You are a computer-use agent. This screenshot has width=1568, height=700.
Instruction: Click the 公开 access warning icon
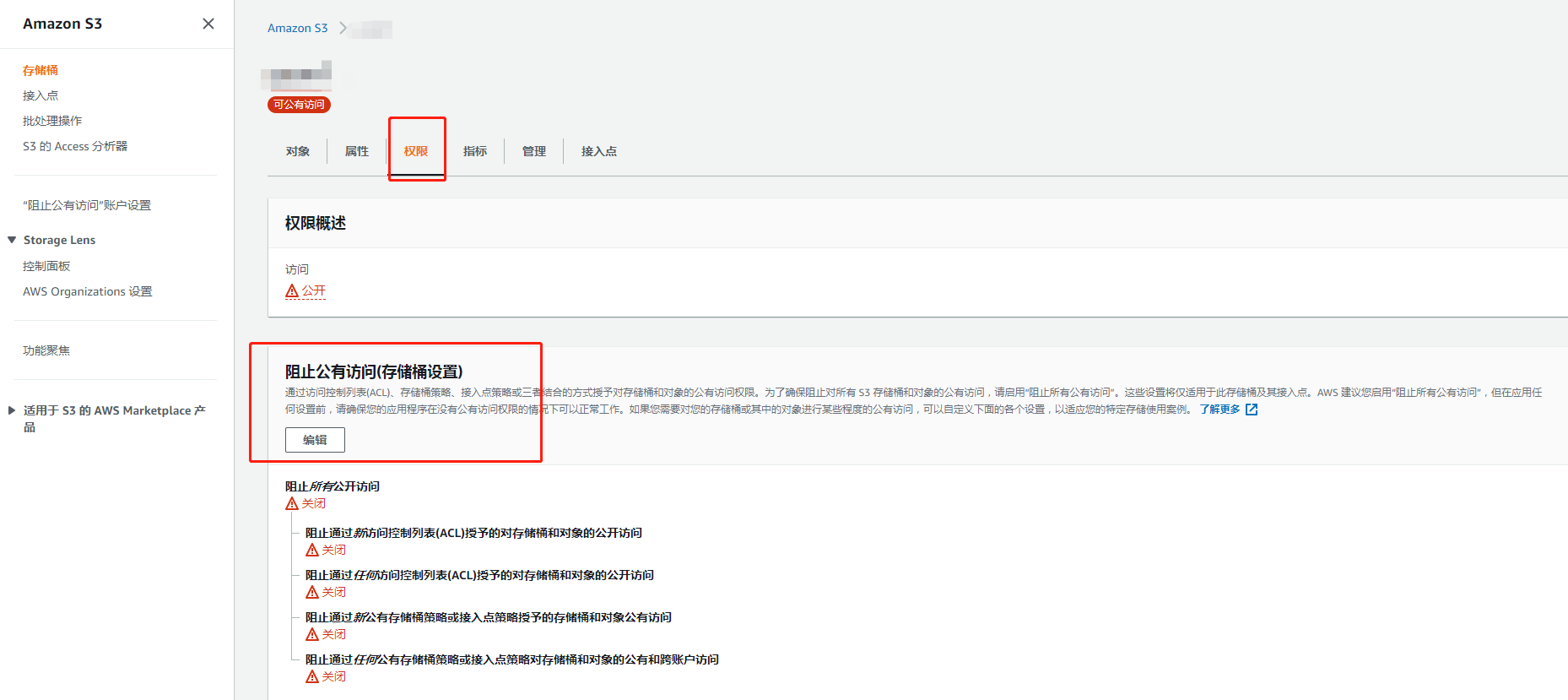coord(292,290)
